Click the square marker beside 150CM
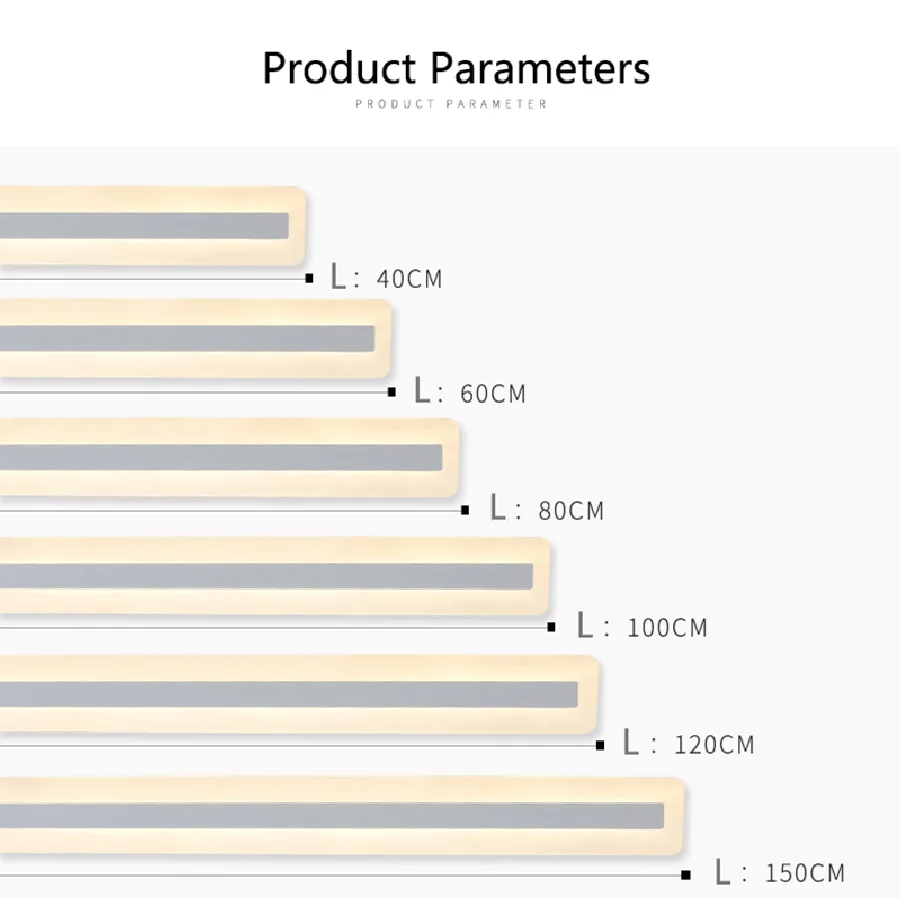Screen dimensions: 900x900 (686, 874)
